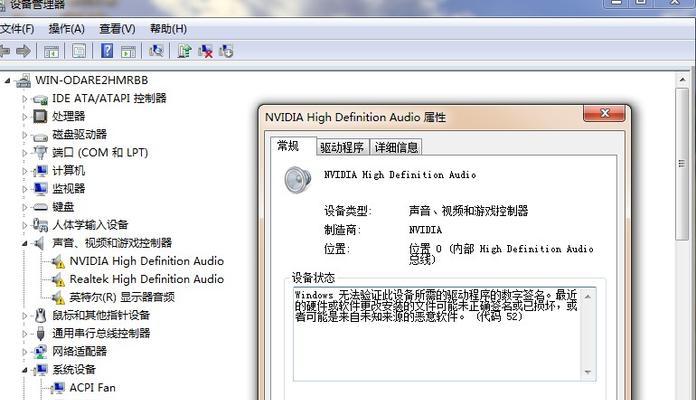This screenshot has width=696, height=400.
Task: Expand the 磁盘驱动器 node
Action: point(25,135)
